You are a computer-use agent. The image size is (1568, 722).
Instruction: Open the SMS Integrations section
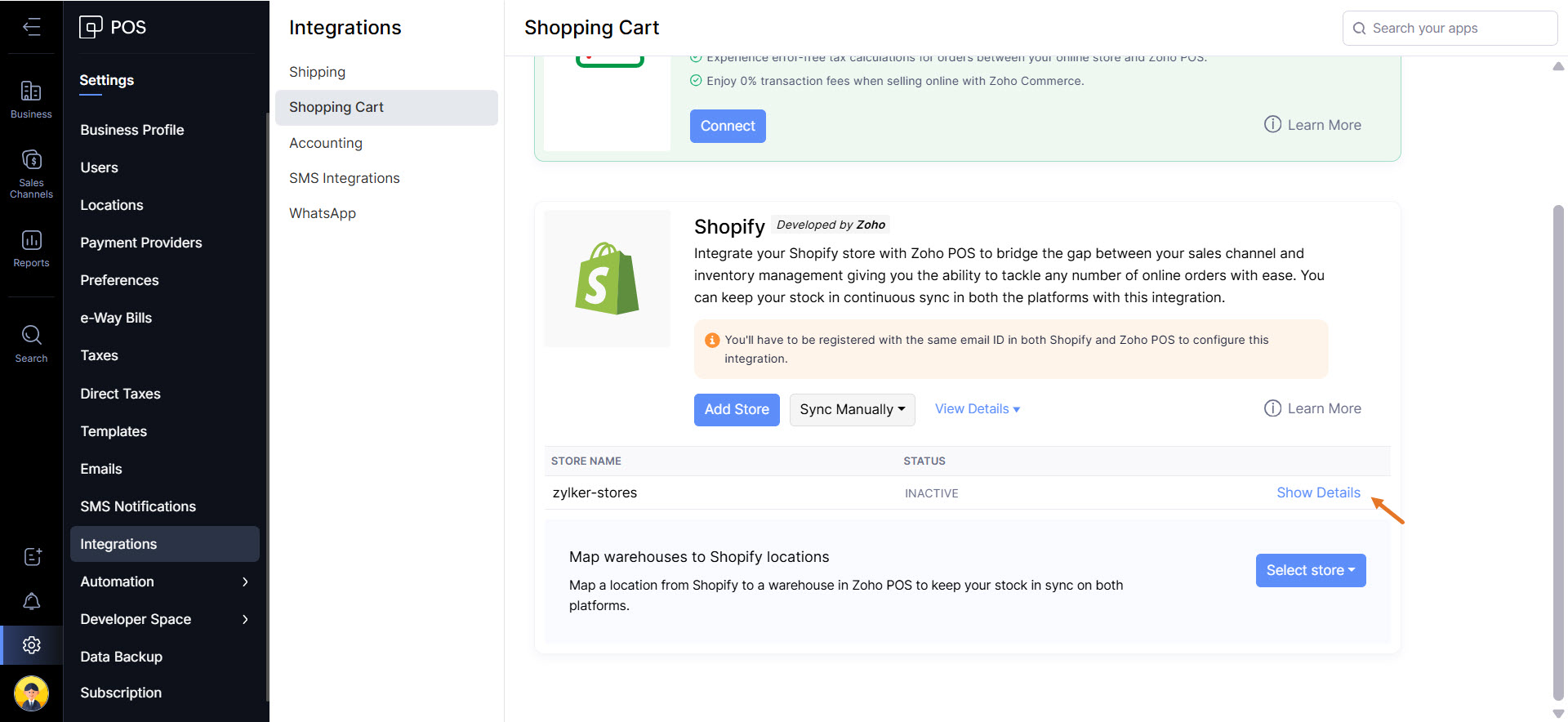click(x=344, y=178)
